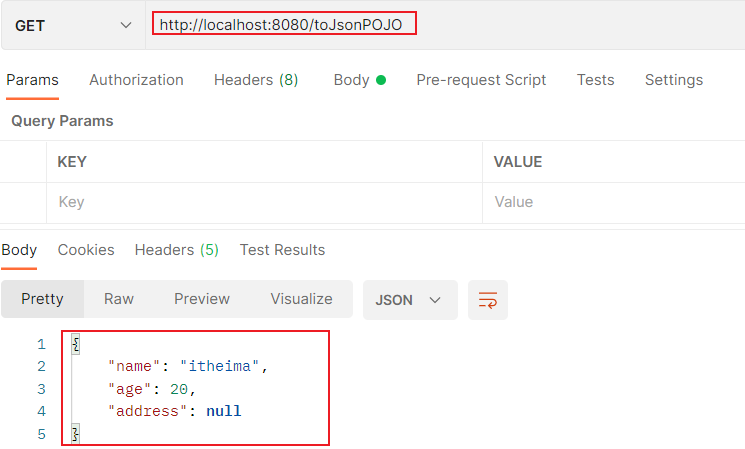This screenshot has height=449, width=745.
Task: Open the request Headers (8) tab
Action: coord(256,80)
